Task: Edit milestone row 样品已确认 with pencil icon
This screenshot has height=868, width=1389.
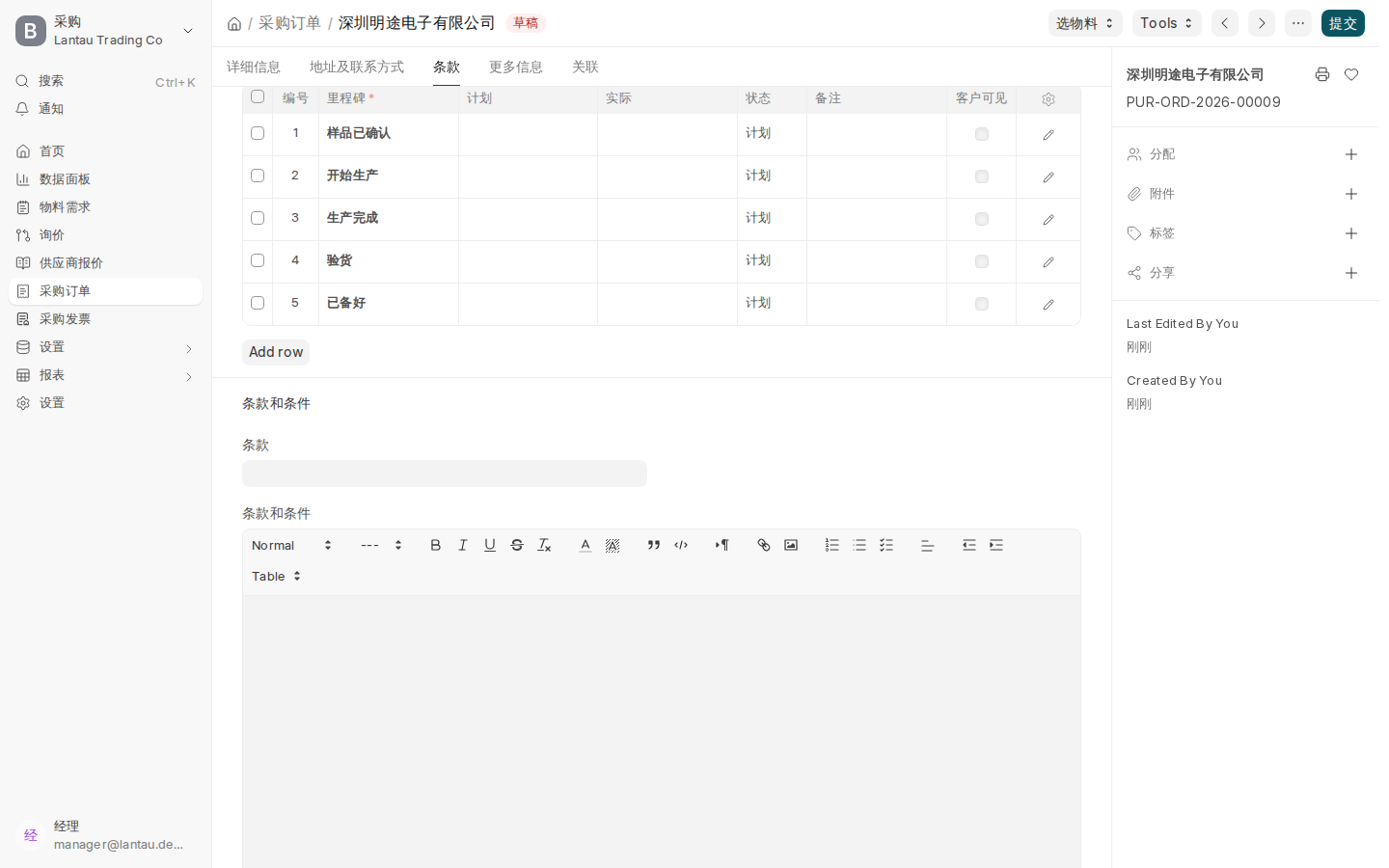Action: [1049, 134]
